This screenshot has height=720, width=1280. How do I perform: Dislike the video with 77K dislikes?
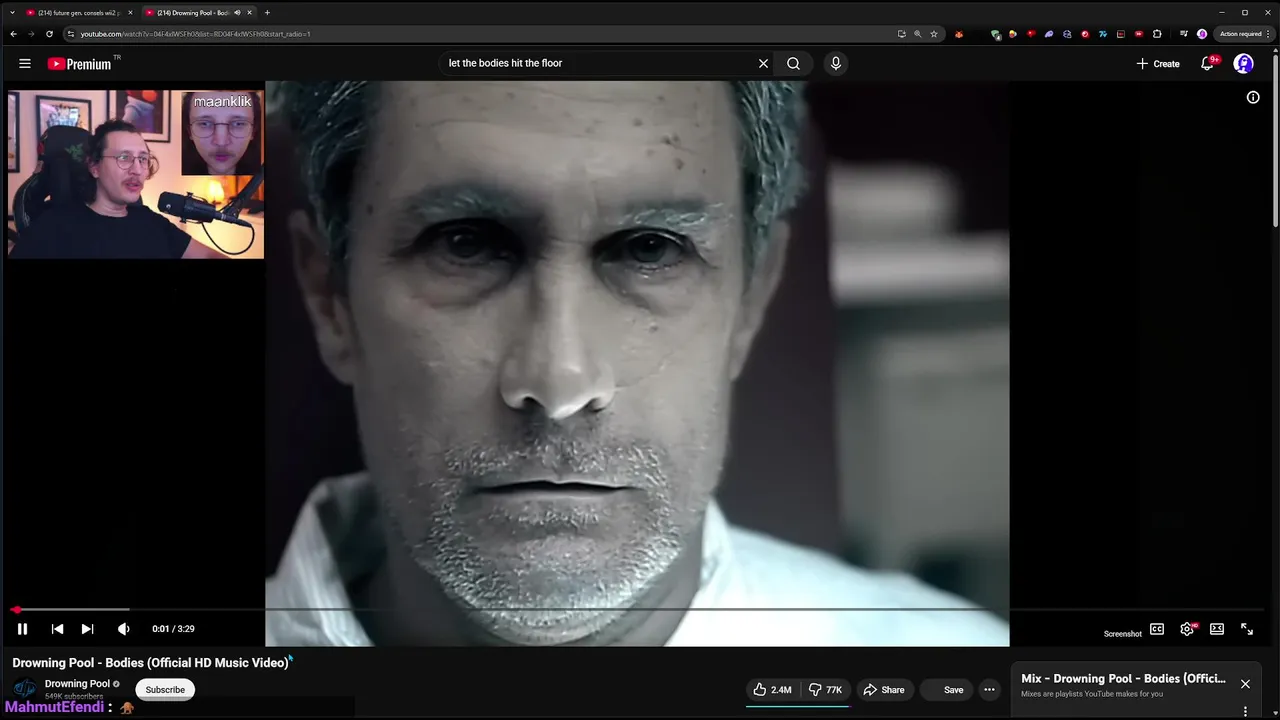click(x=825, y=690)
